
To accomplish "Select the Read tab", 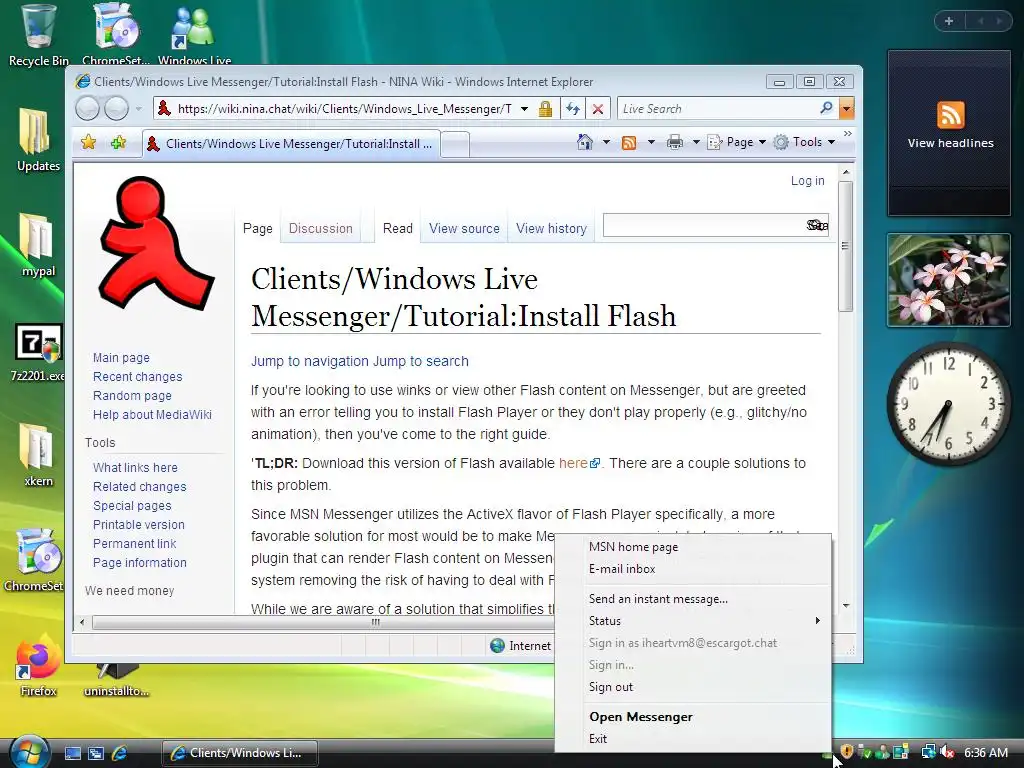I will 398,229.
